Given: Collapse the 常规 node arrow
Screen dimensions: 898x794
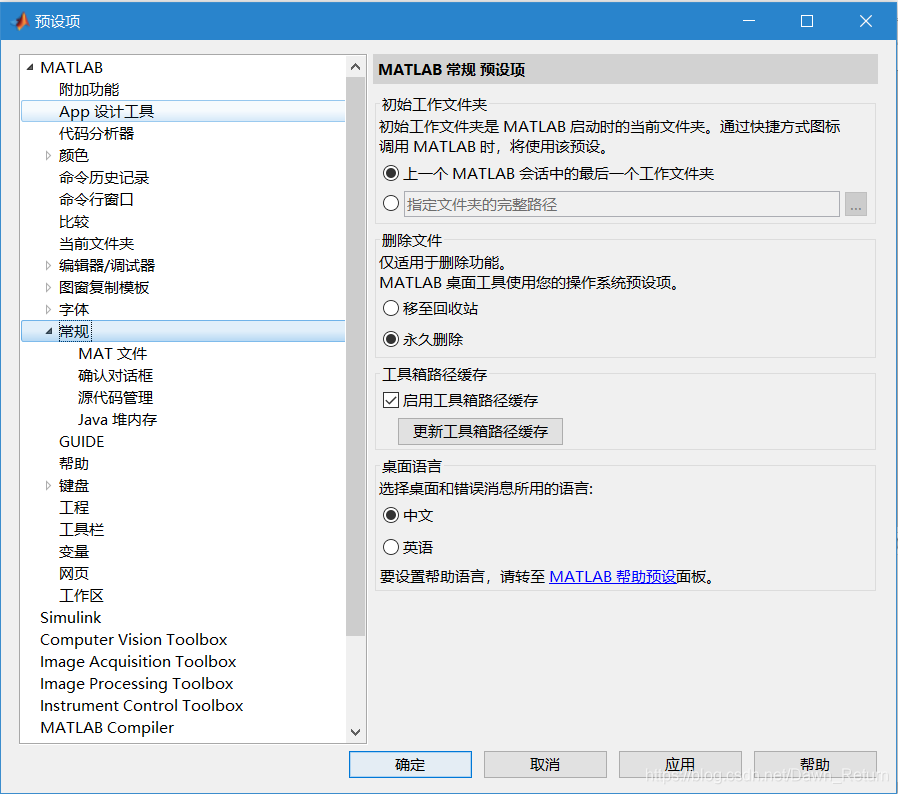Looking at the screenshot, I should point(49,331).
